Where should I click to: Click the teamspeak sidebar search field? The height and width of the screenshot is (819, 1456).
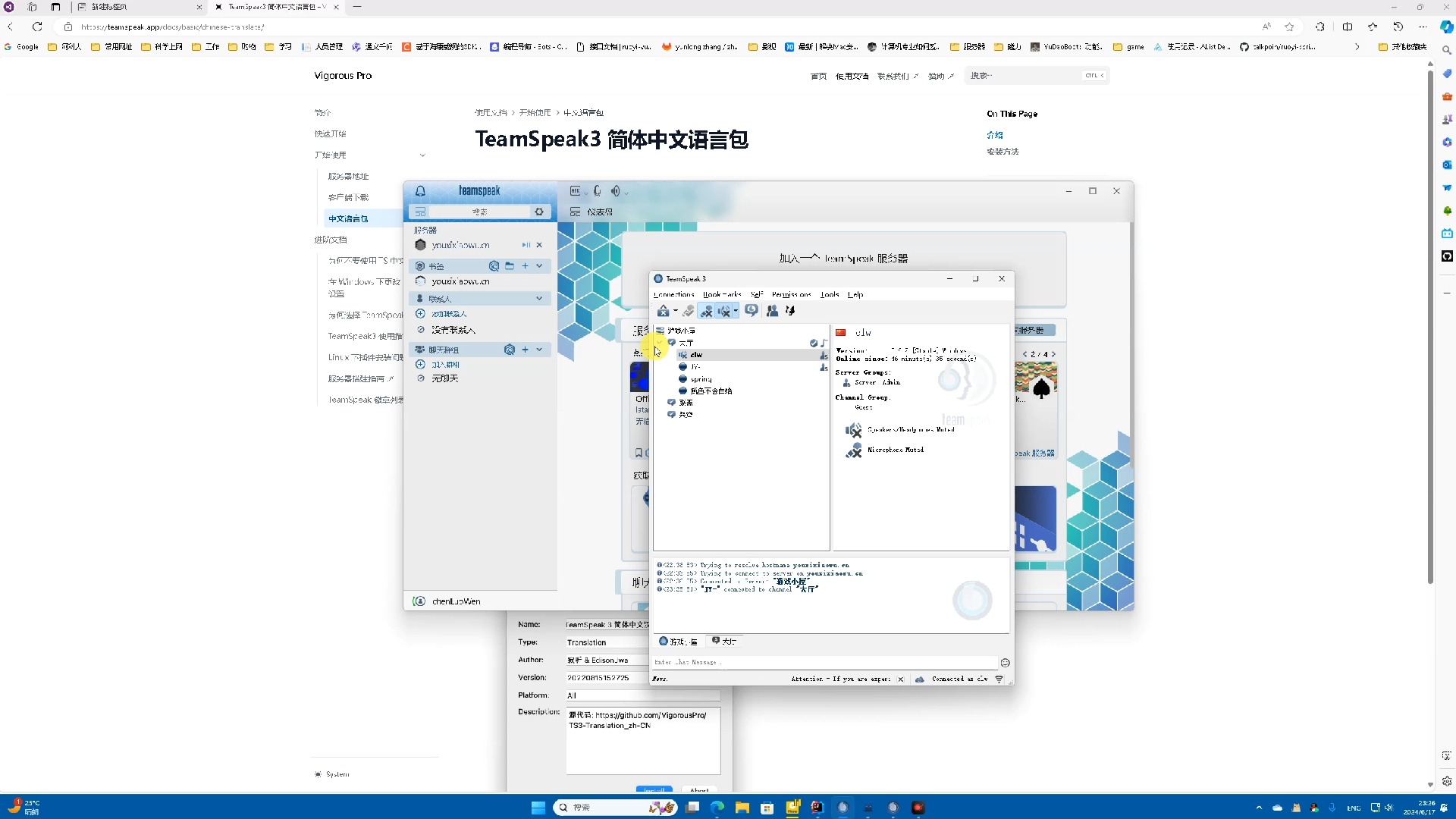[480, 212]
